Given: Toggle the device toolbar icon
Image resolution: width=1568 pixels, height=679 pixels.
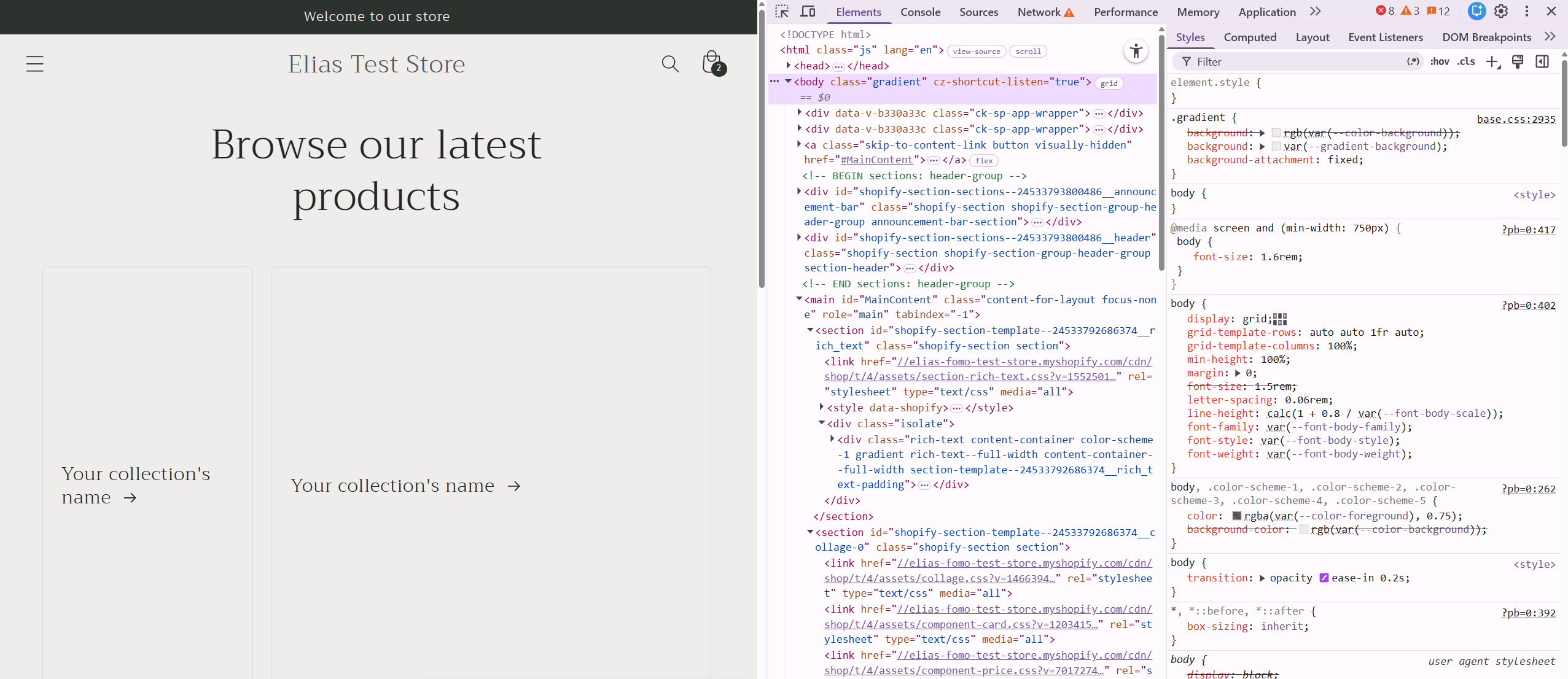Looking at the screenshot, I should (808, 12).
